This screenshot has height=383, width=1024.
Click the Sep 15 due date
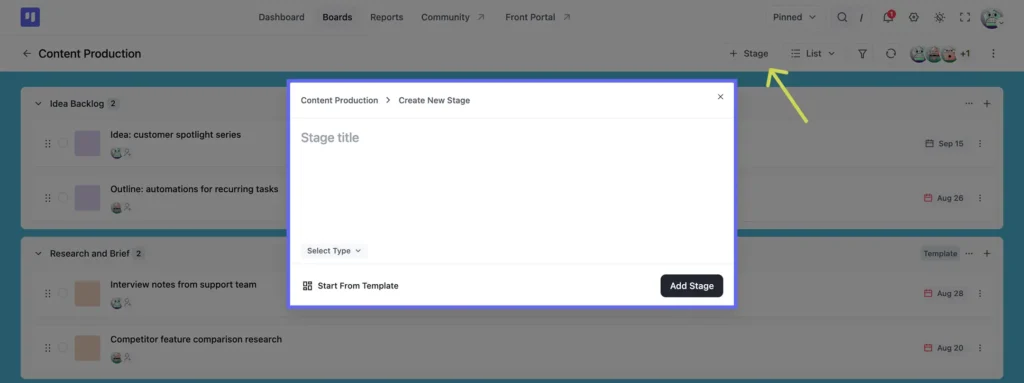pos(944,144)
